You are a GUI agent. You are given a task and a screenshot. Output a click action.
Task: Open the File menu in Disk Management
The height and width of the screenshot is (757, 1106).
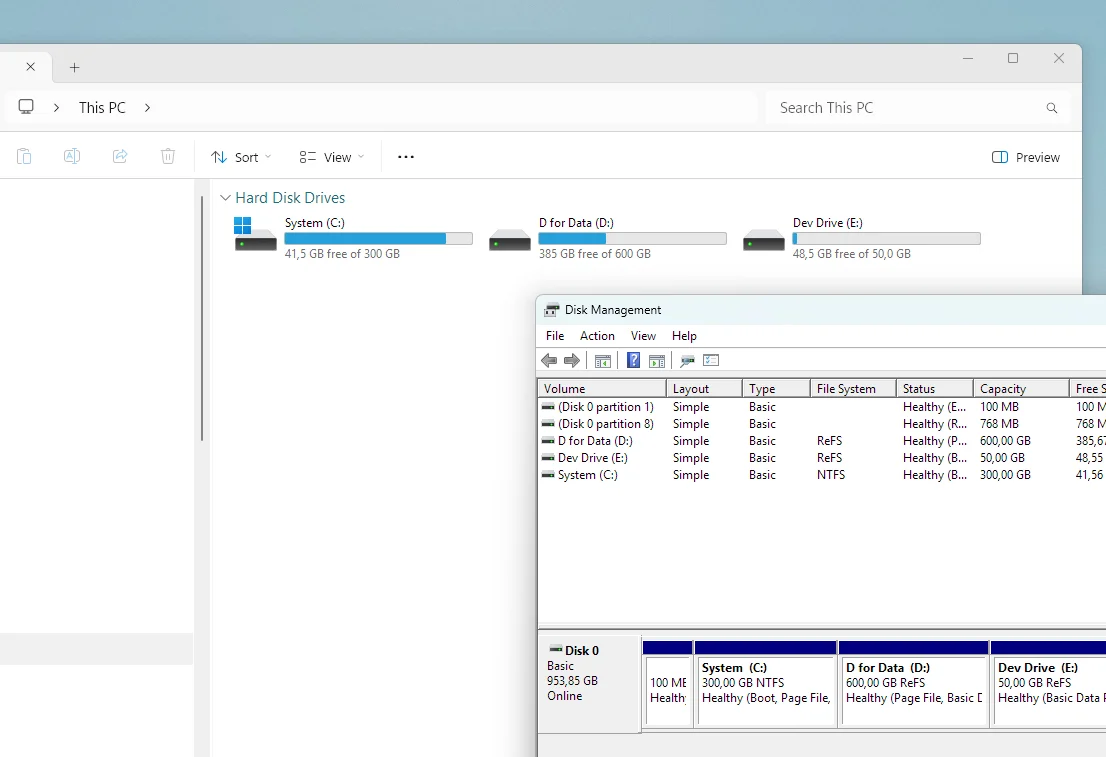(x=555, y=336)
